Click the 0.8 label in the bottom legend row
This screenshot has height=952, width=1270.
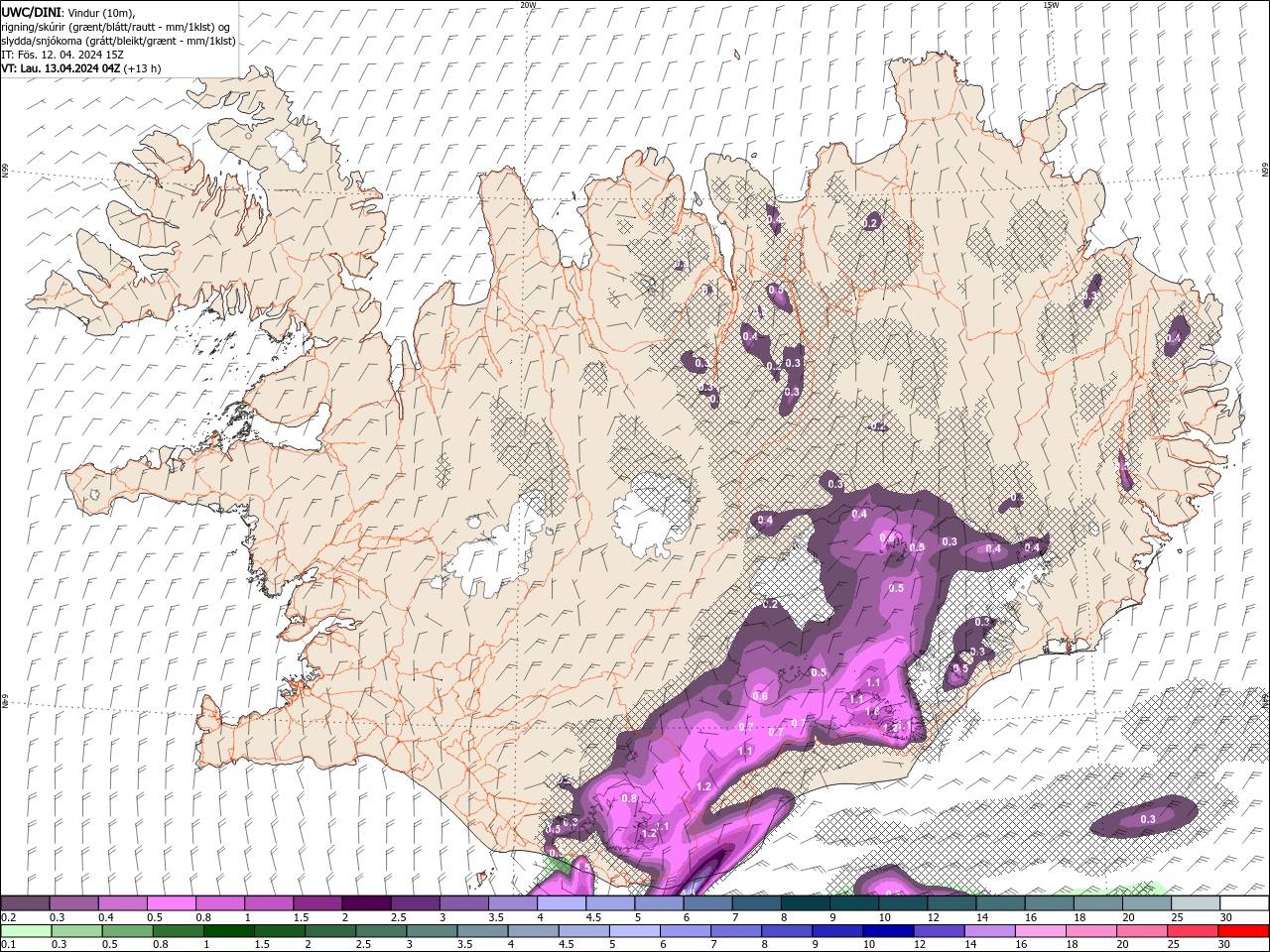pos(160,945)
